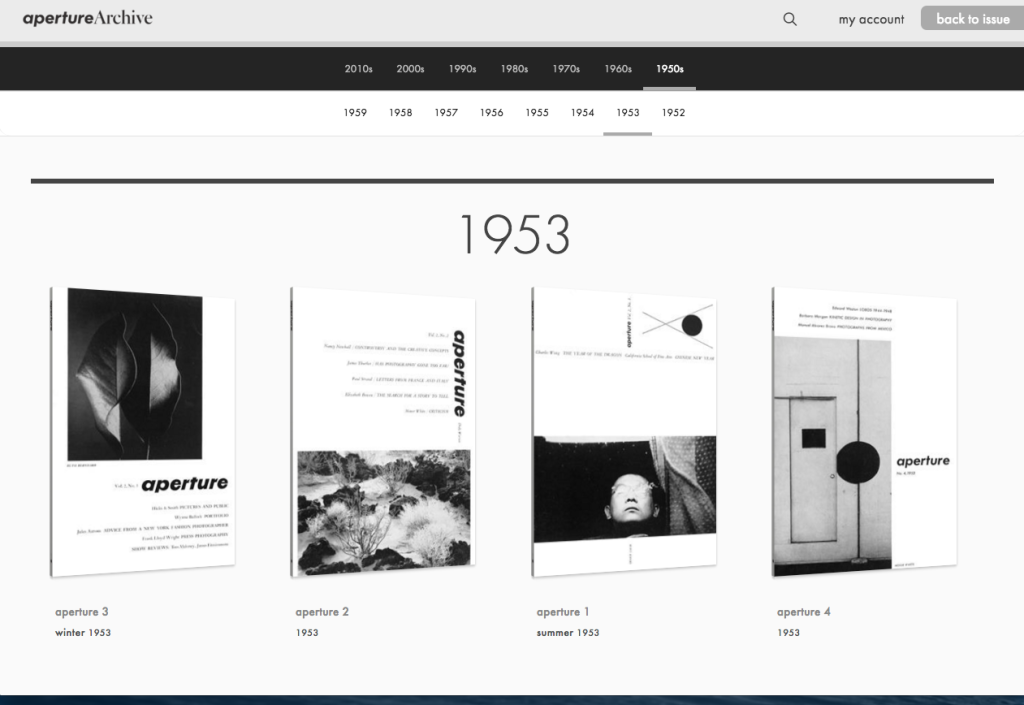Click '1953' date under aperture 2
This screenshot has width=1024, height=705.
pyautogui.click(x=307, y=633)
